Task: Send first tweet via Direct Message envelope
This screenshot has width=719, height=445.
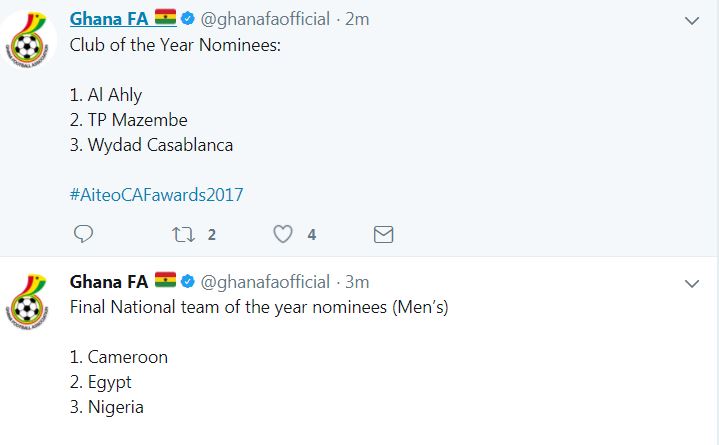Action: 383,234
